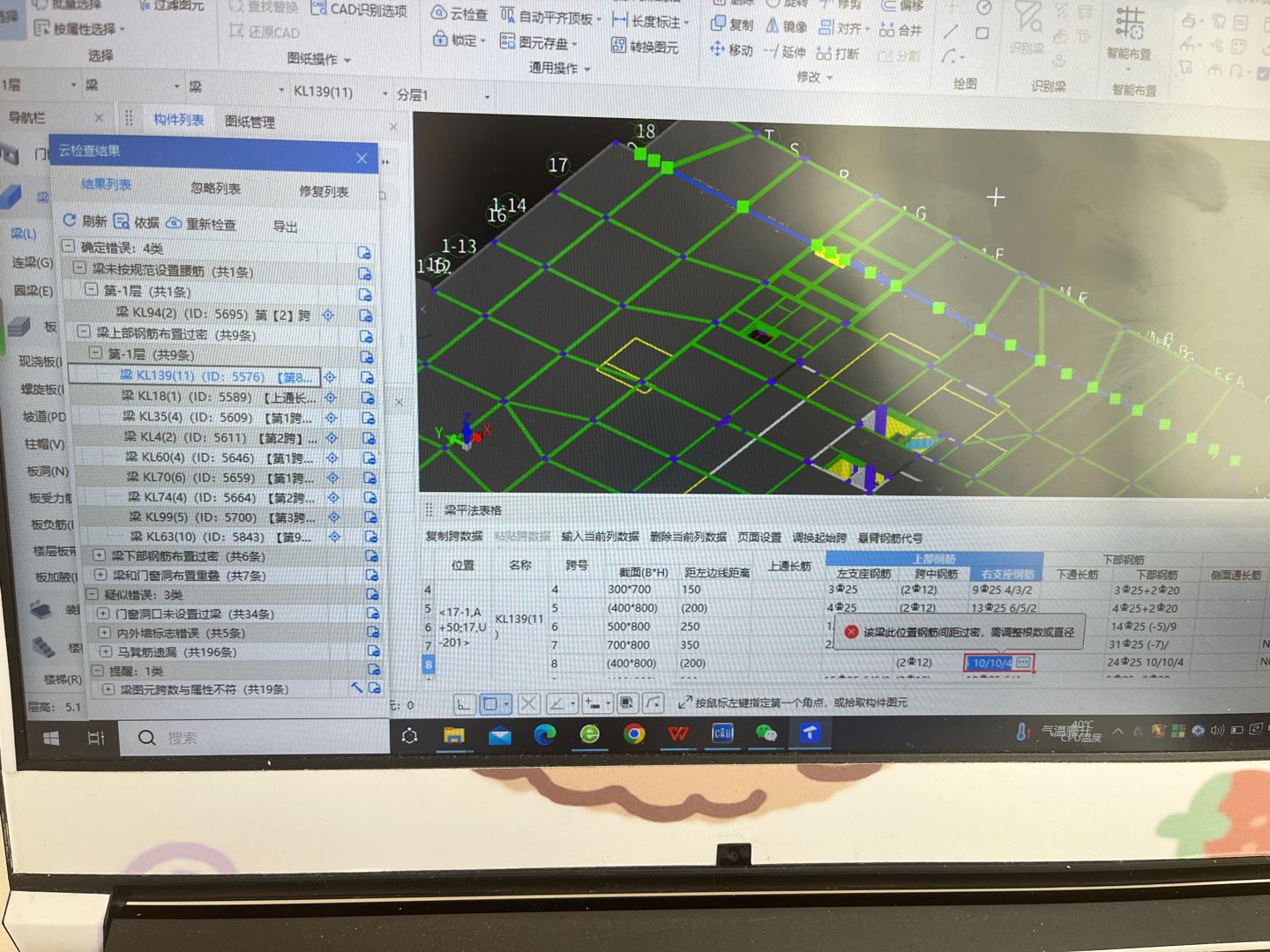
Task: Open WPS Office from the taskbar
Action: click(x=678, y=733)
